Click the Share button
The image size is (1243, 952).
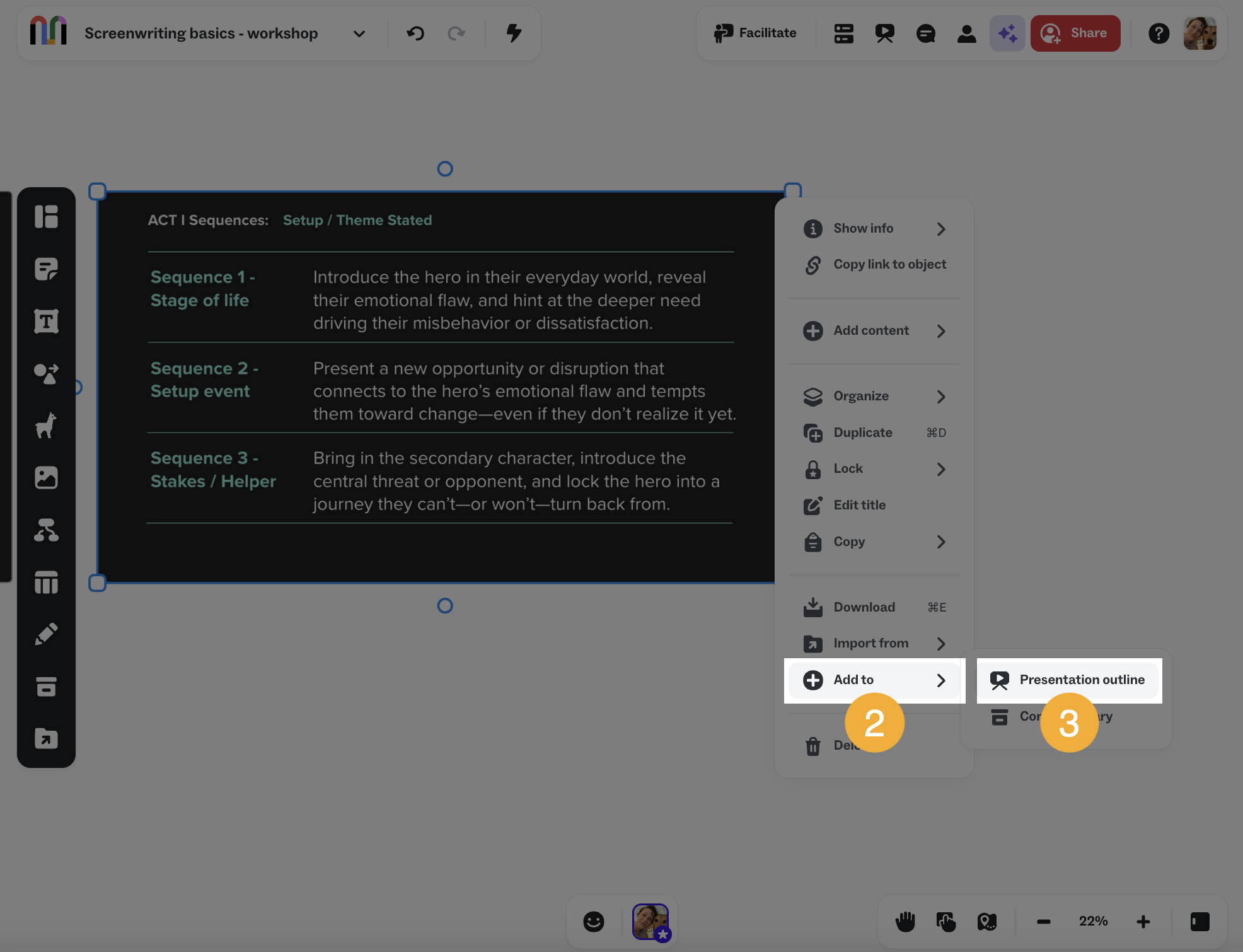1075,33
